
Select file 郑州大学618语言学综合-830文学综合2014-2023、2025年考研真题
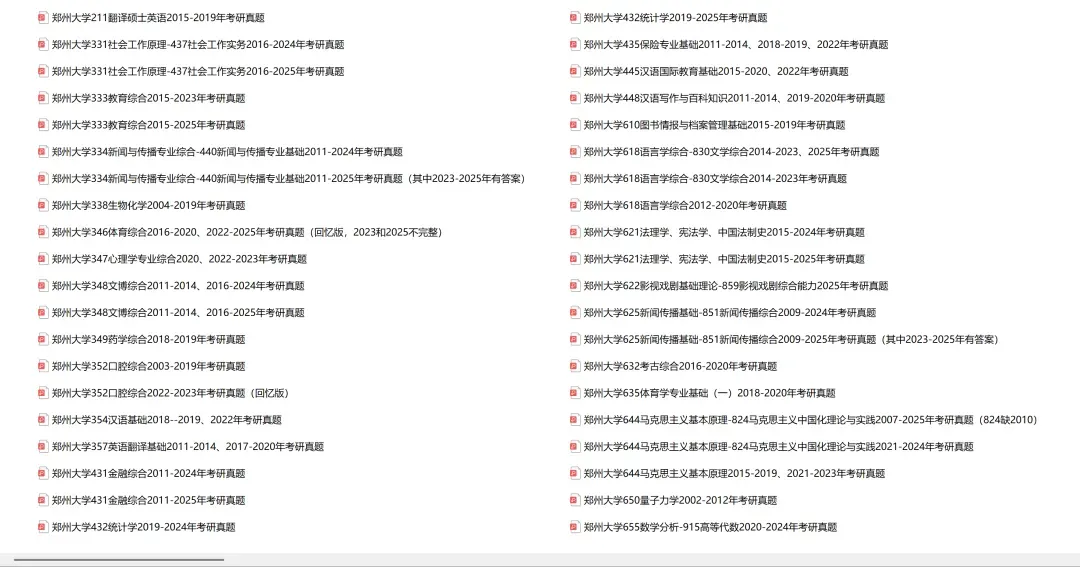(x=725, y=152)
